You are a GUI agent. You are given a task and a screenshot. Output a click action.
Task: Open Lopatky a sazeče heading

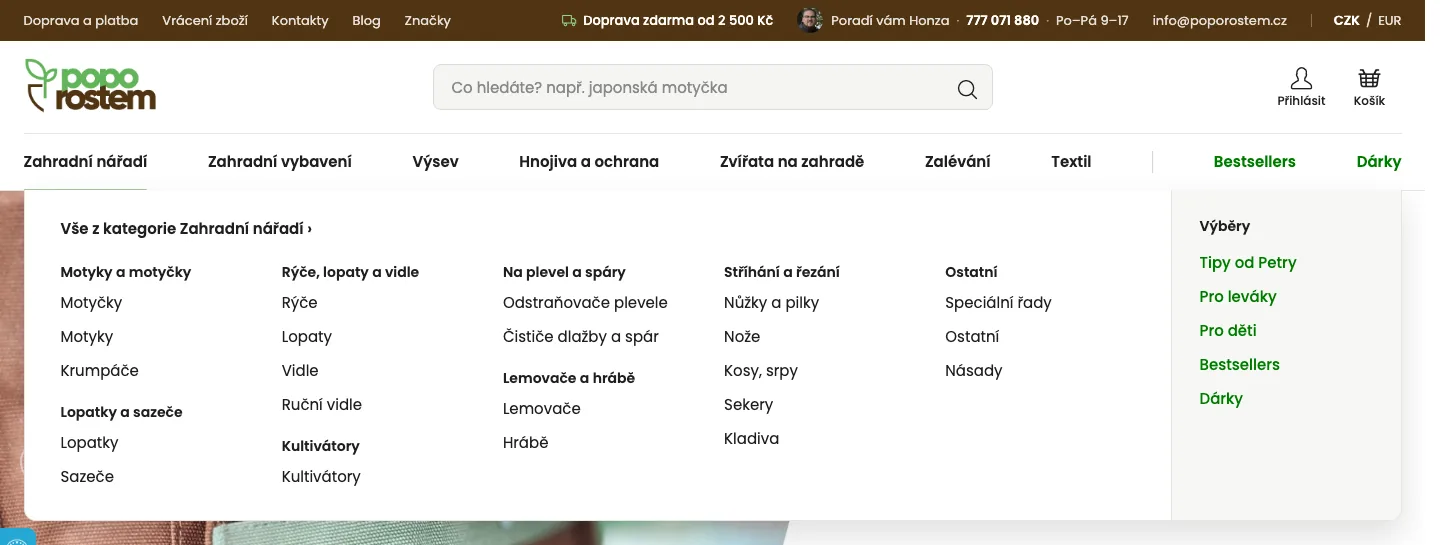pos(121,412)
